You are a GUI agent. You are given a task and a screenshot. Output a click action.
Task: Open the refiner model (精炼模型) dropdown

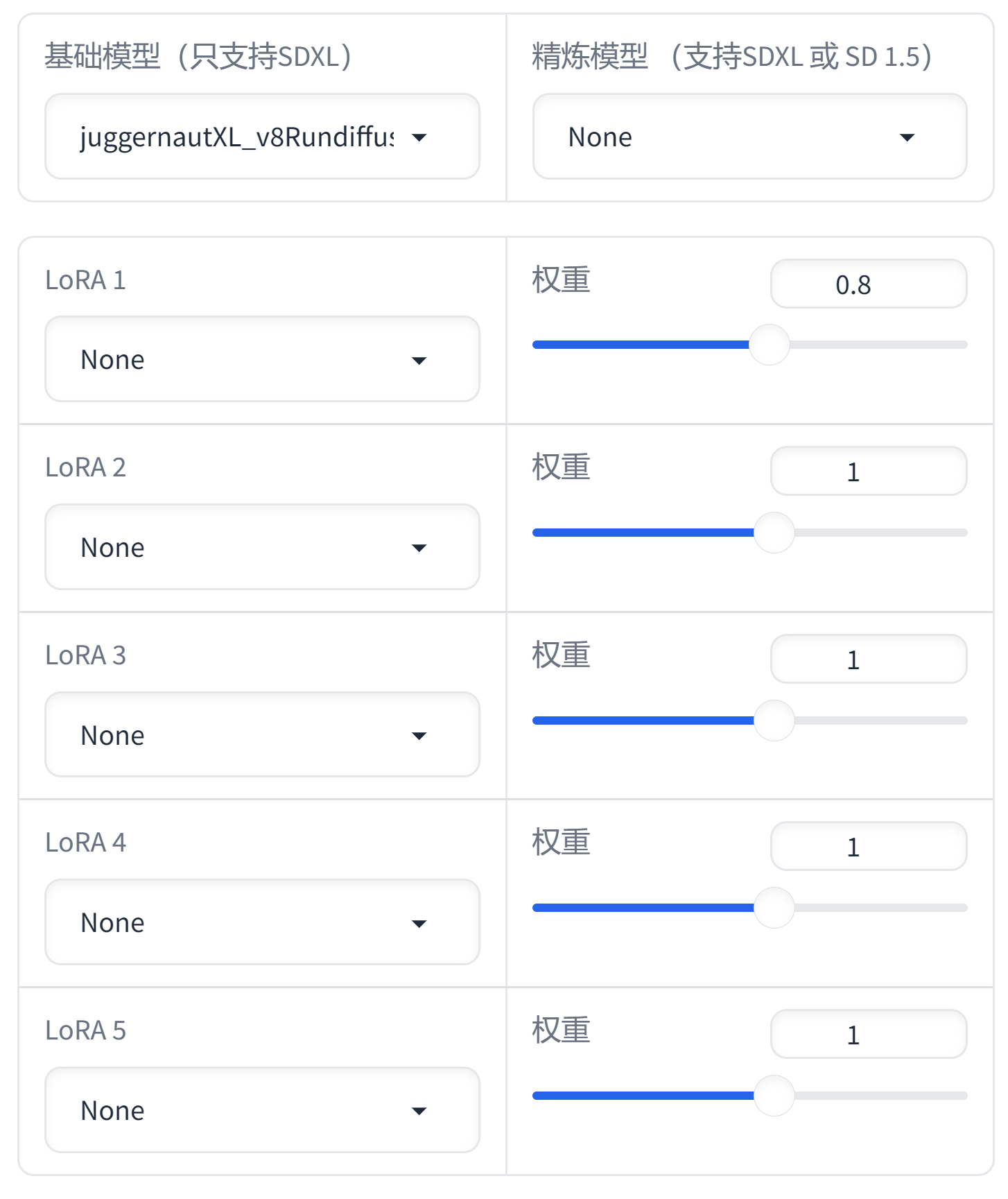click(x=749, y=137)
